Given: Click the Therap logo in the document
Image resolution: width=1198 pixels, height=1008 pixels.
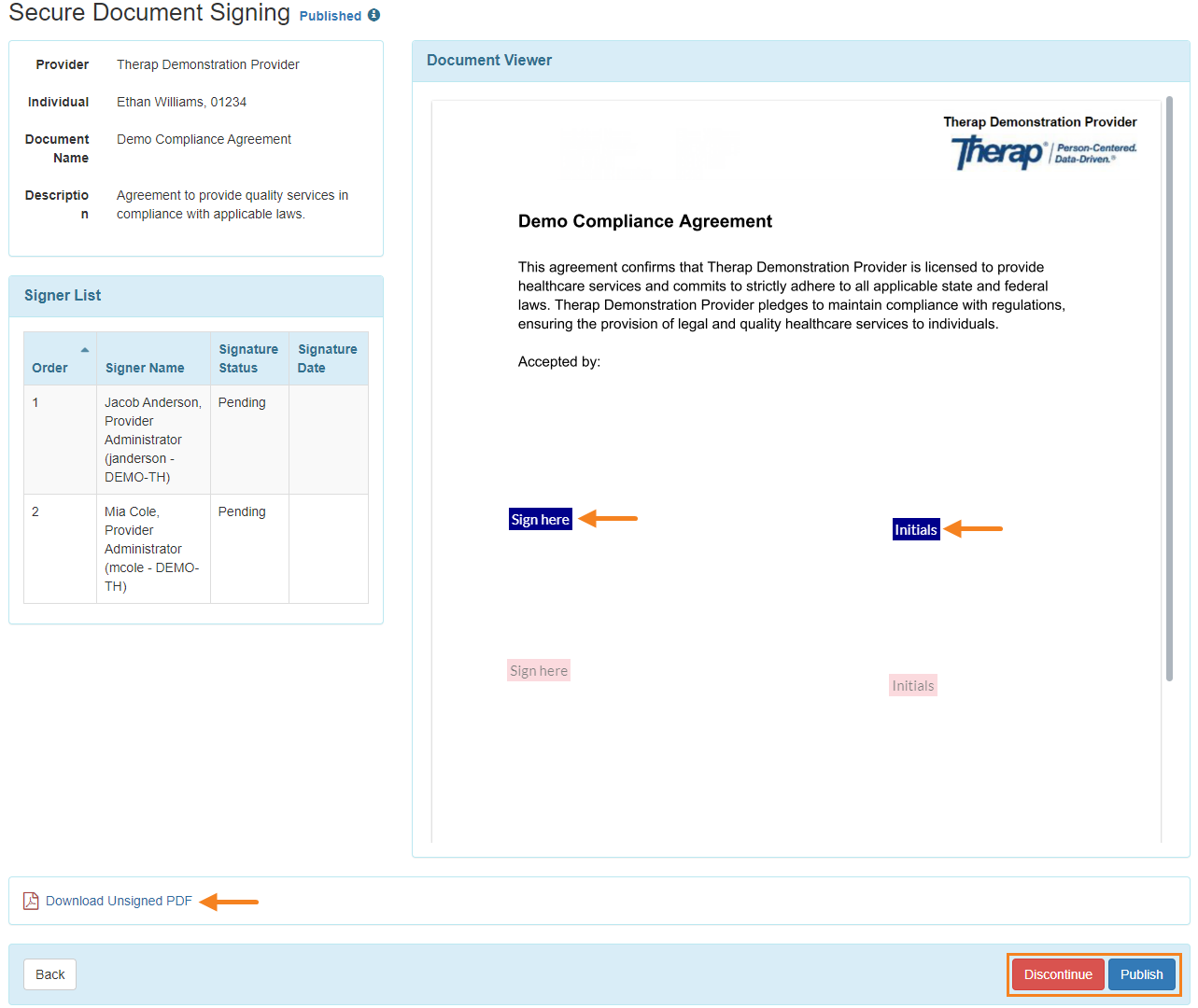Looking at the screenshot, I should pos(1040,152).
